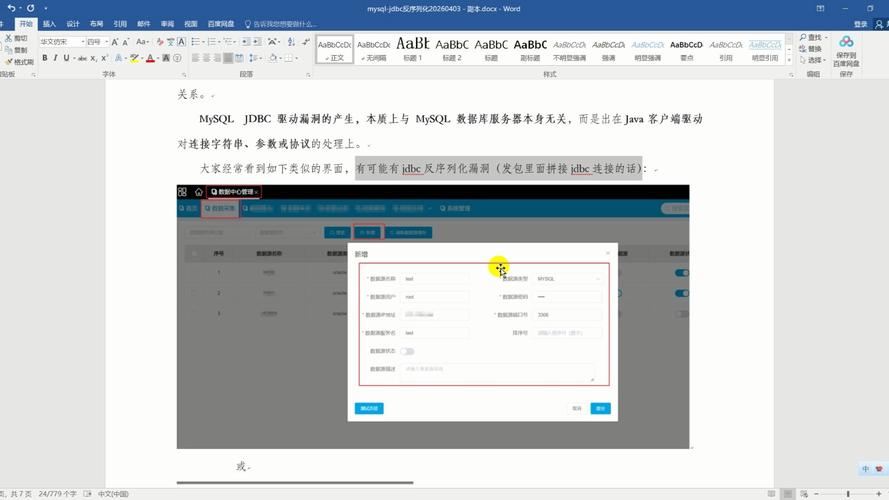Image resolution: width=889 pixels, height=500 pixels.
Task: Switch to the Layout tab
Action: [96, 24]
